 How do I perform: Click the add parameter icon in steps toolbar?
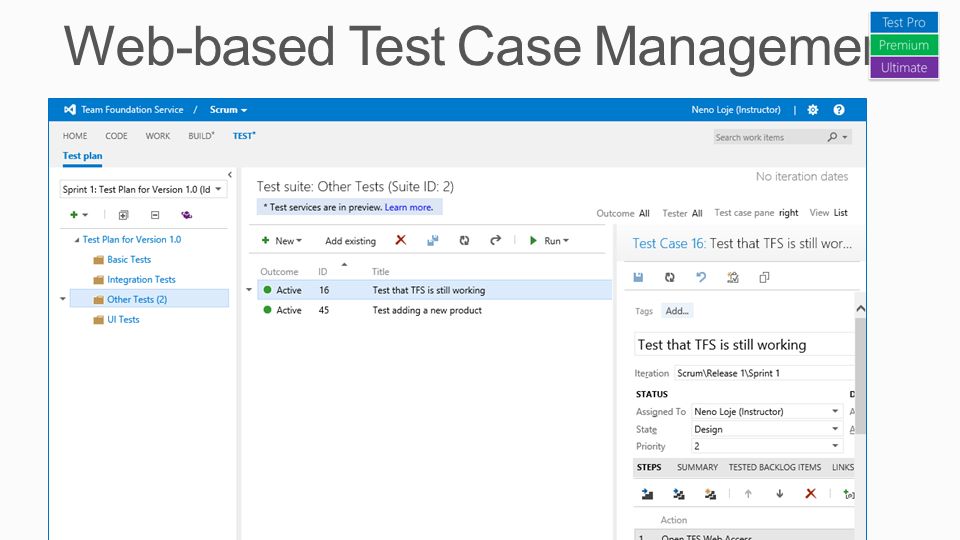849,494
